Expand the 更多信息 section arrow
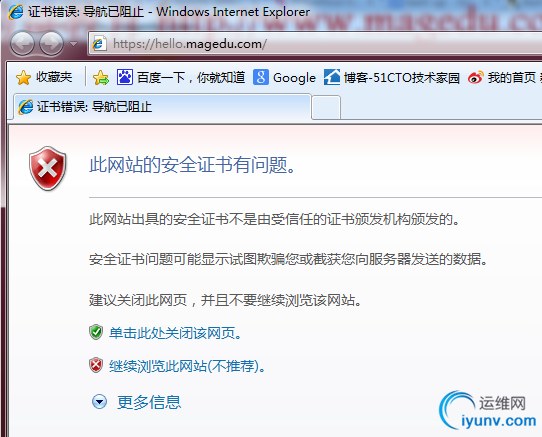The image size is (542, 437). coord(100,402)
